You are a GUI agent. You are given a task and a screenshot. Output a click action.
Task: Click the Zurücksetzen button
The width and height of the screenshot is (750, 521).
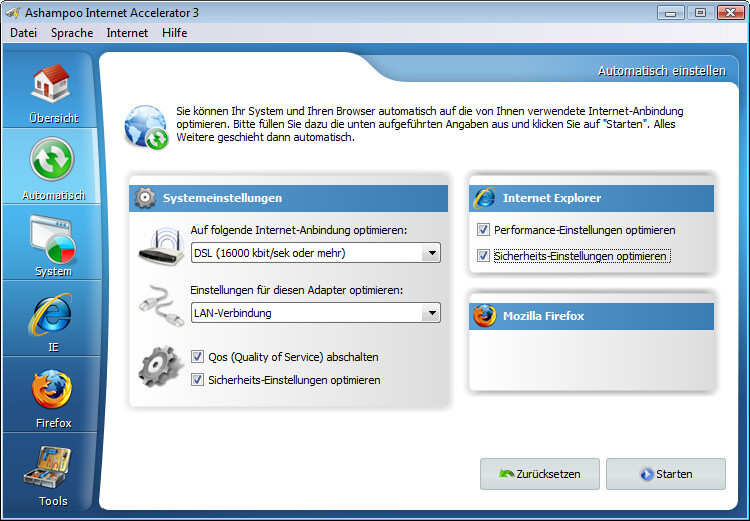point(539,474)
